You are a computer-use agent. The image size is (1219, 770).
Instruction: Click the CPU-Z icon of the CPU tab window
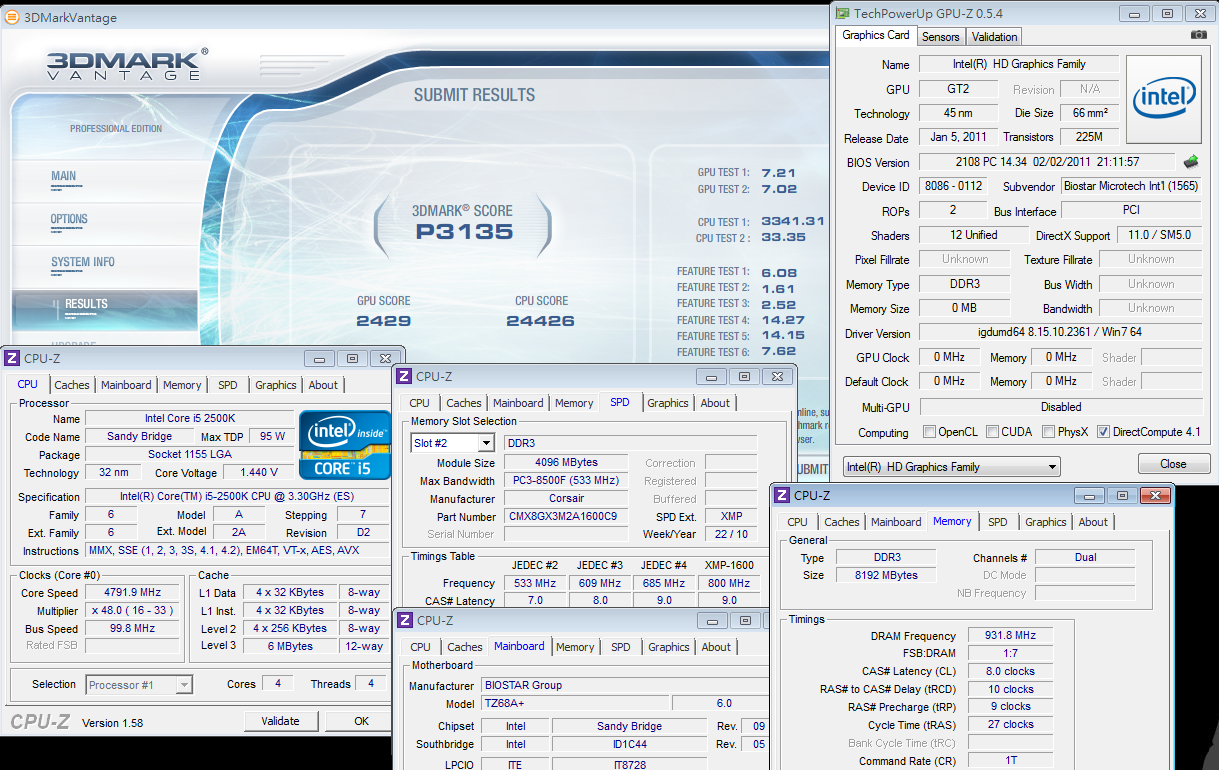[12, 358]
